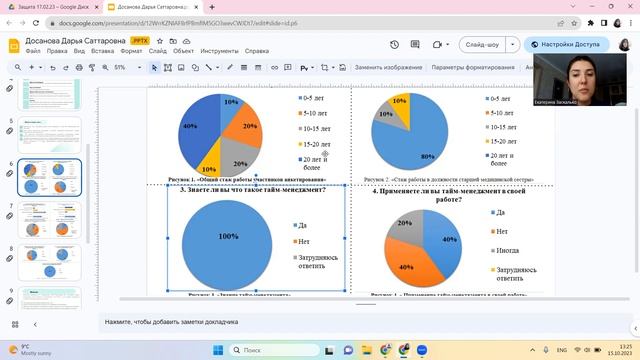Viewport: 640px width, 360px height.
Task: Click the horizontal canvas scrollbar
Action: pyautogui.click(x=374, y=299)
